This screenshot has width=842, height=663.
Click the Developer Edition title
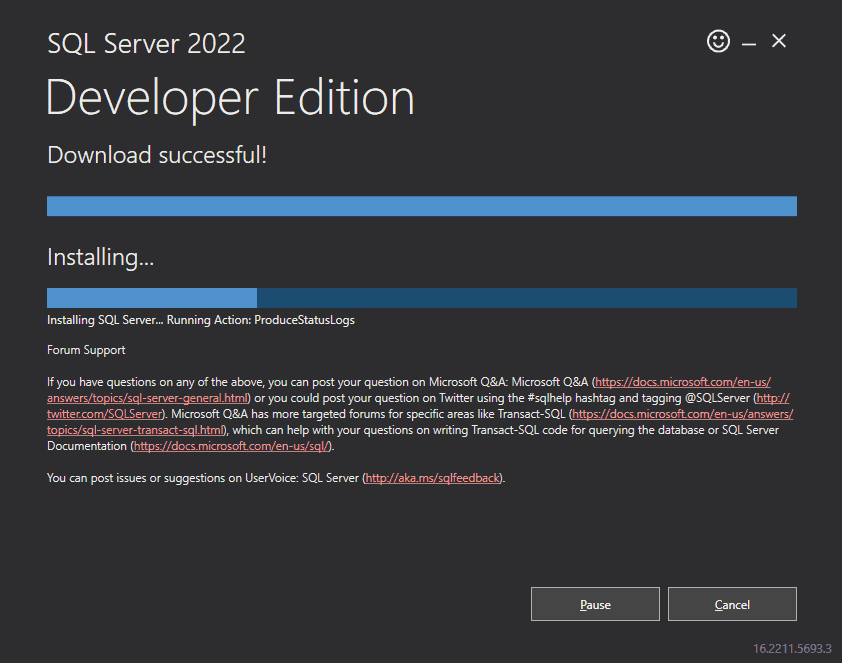pos(230,98)
